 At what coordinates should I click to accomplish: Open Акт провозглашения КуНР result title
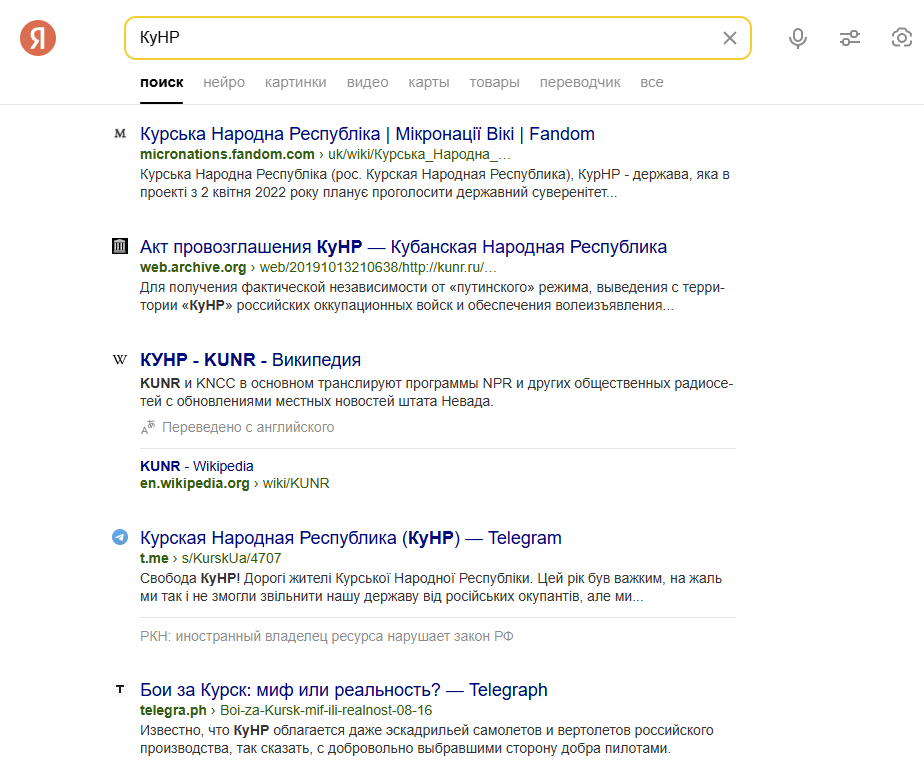pyautogui.click(x=403, y=247)
